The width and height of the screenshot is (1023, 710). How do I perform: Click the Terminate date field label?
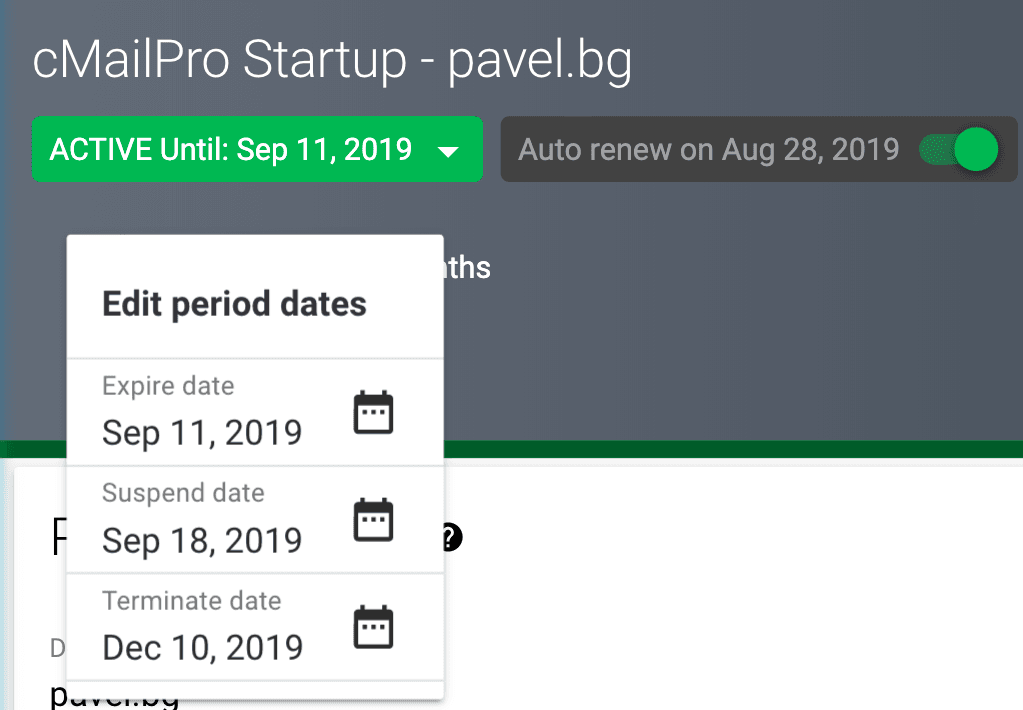pos(191,601)
